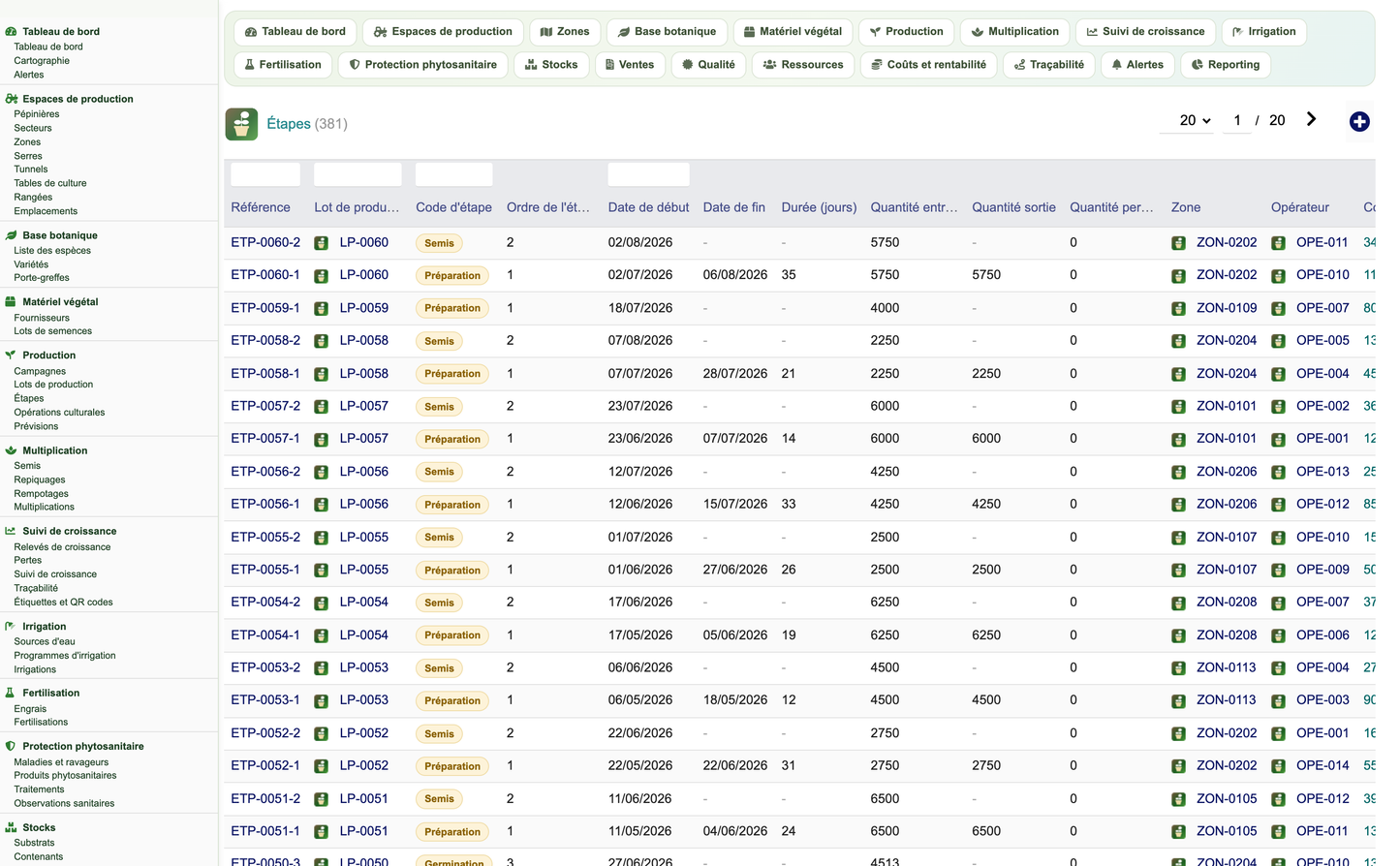Click the lot icon beside LP-0060 first row
The height and width of the screenshot is (866, 1400).
tap(321, 243)
